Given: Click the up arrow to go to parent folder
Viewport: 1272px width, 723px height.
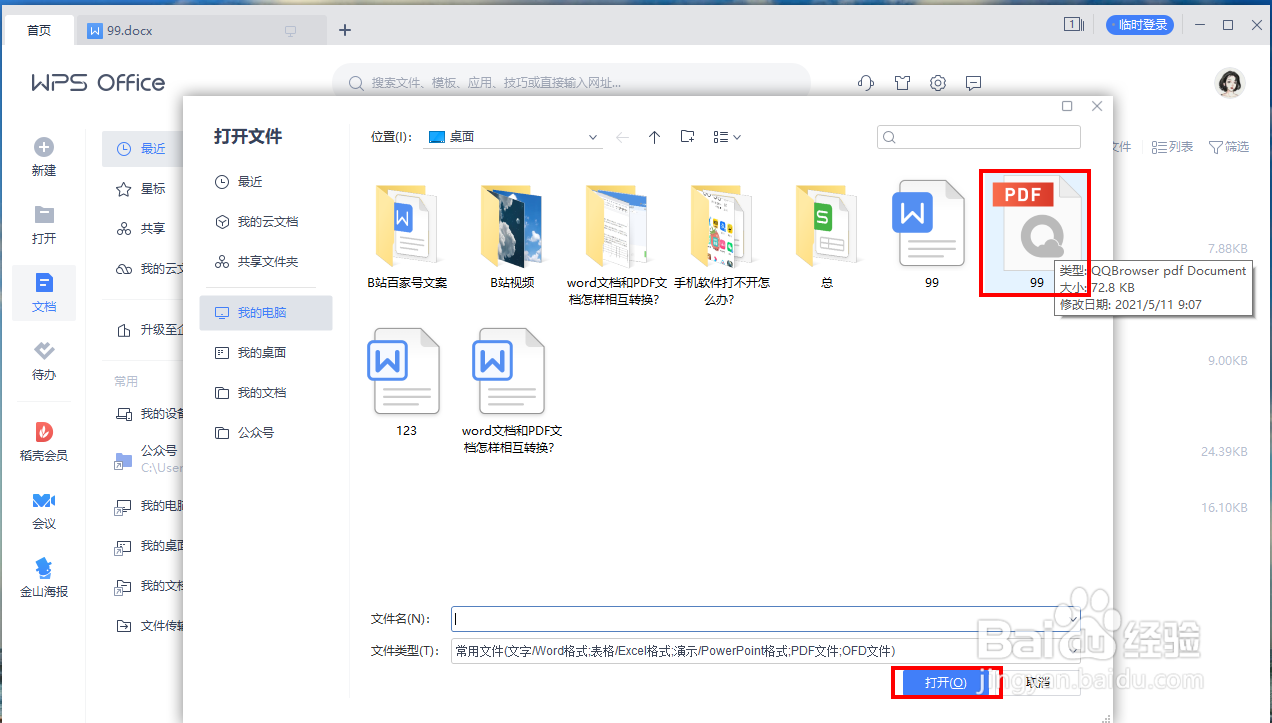Looking at the screenshot, I should 655,137.
